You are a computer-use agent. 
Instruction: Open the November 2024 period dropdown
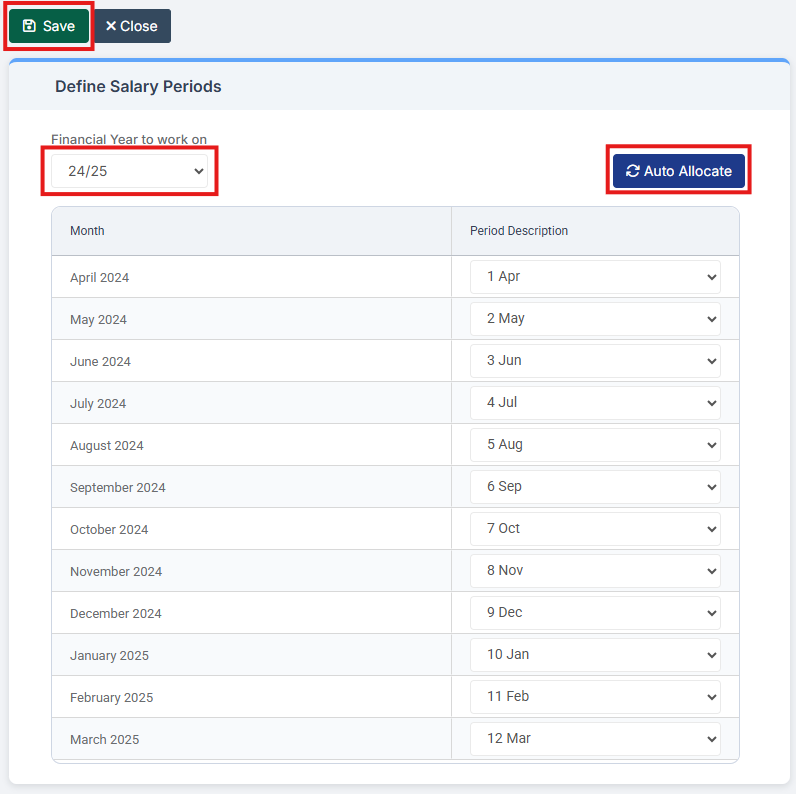point(595,571)
